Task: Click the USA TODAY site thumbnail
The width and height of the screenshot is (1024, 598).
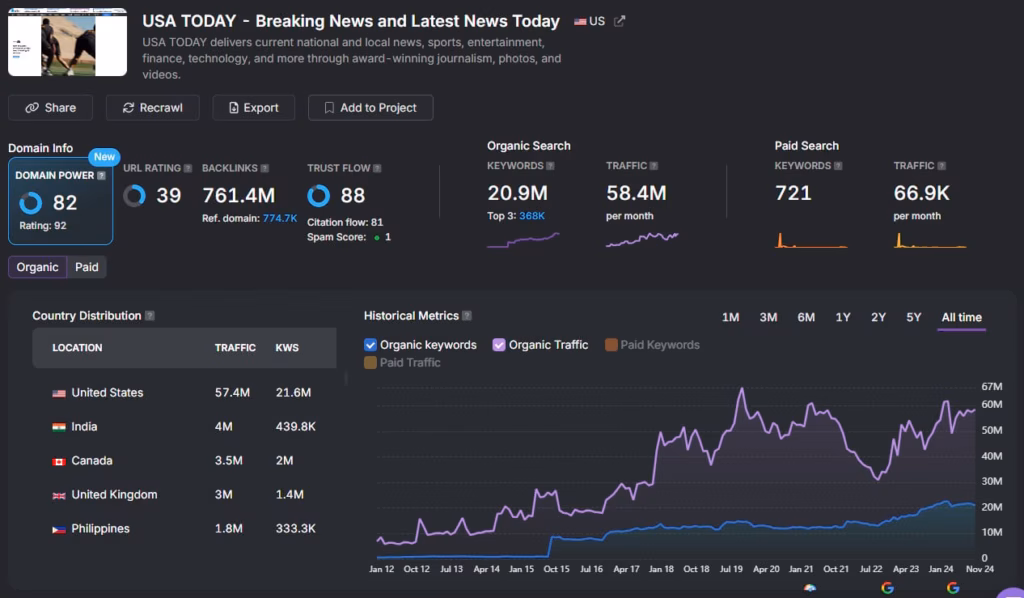Action: (68, 43)
